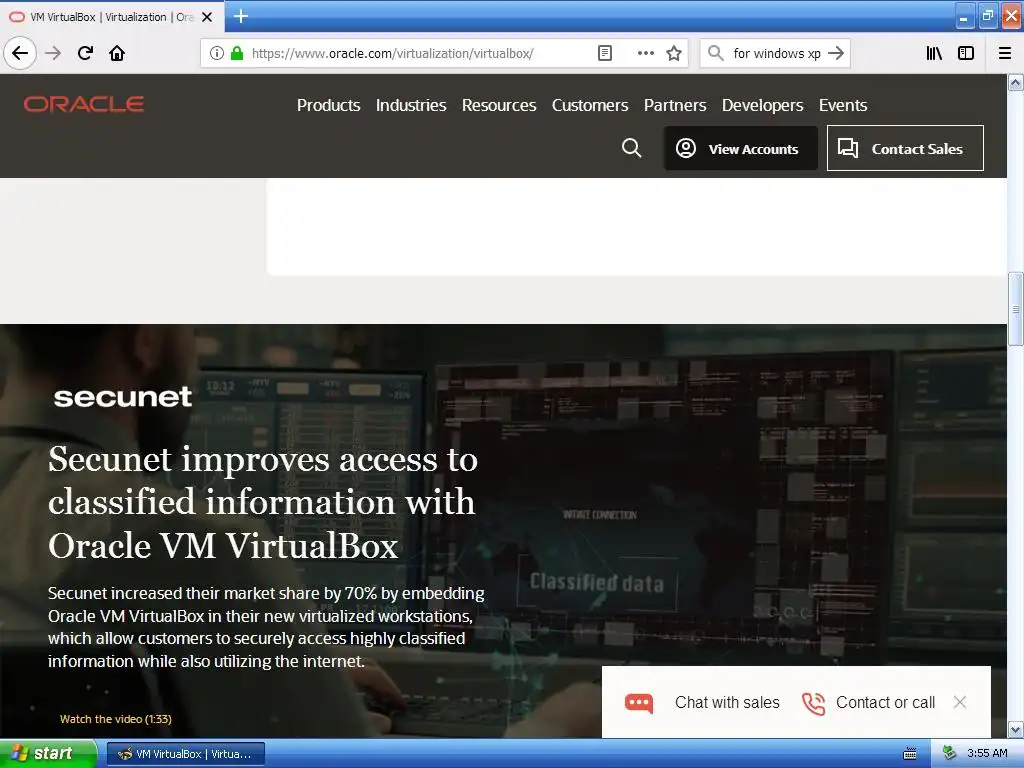The height and width of the screenshot is (768, 1024).
Task: Click the vertical scrollbar thumb
Action: 1016,309
